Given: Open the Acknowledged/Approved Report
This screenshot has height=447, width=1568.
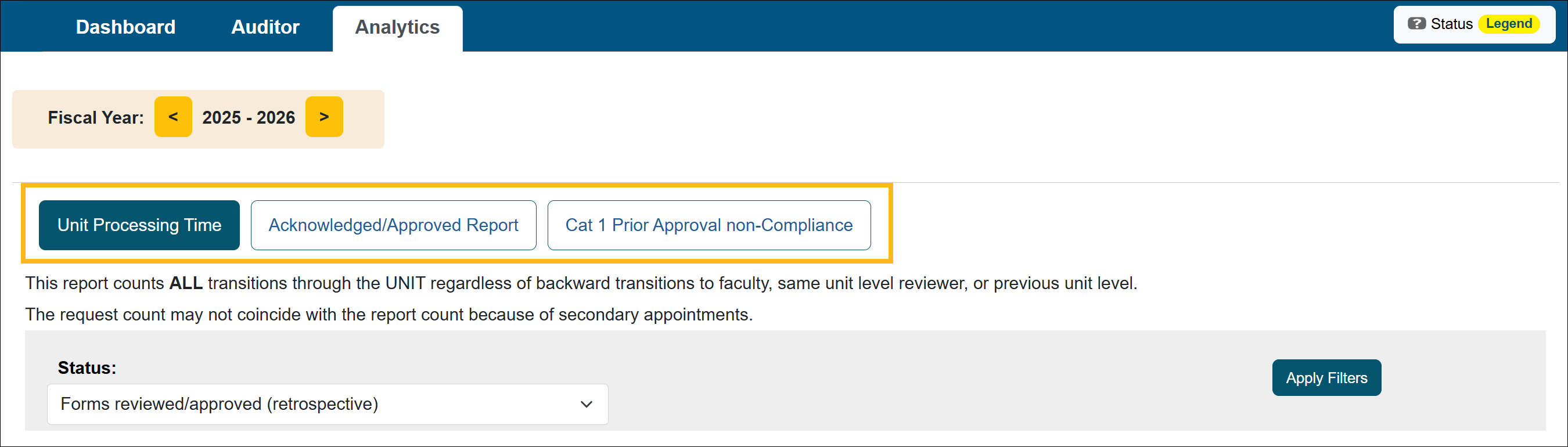Looking at the screenshot, I should 393,225.
